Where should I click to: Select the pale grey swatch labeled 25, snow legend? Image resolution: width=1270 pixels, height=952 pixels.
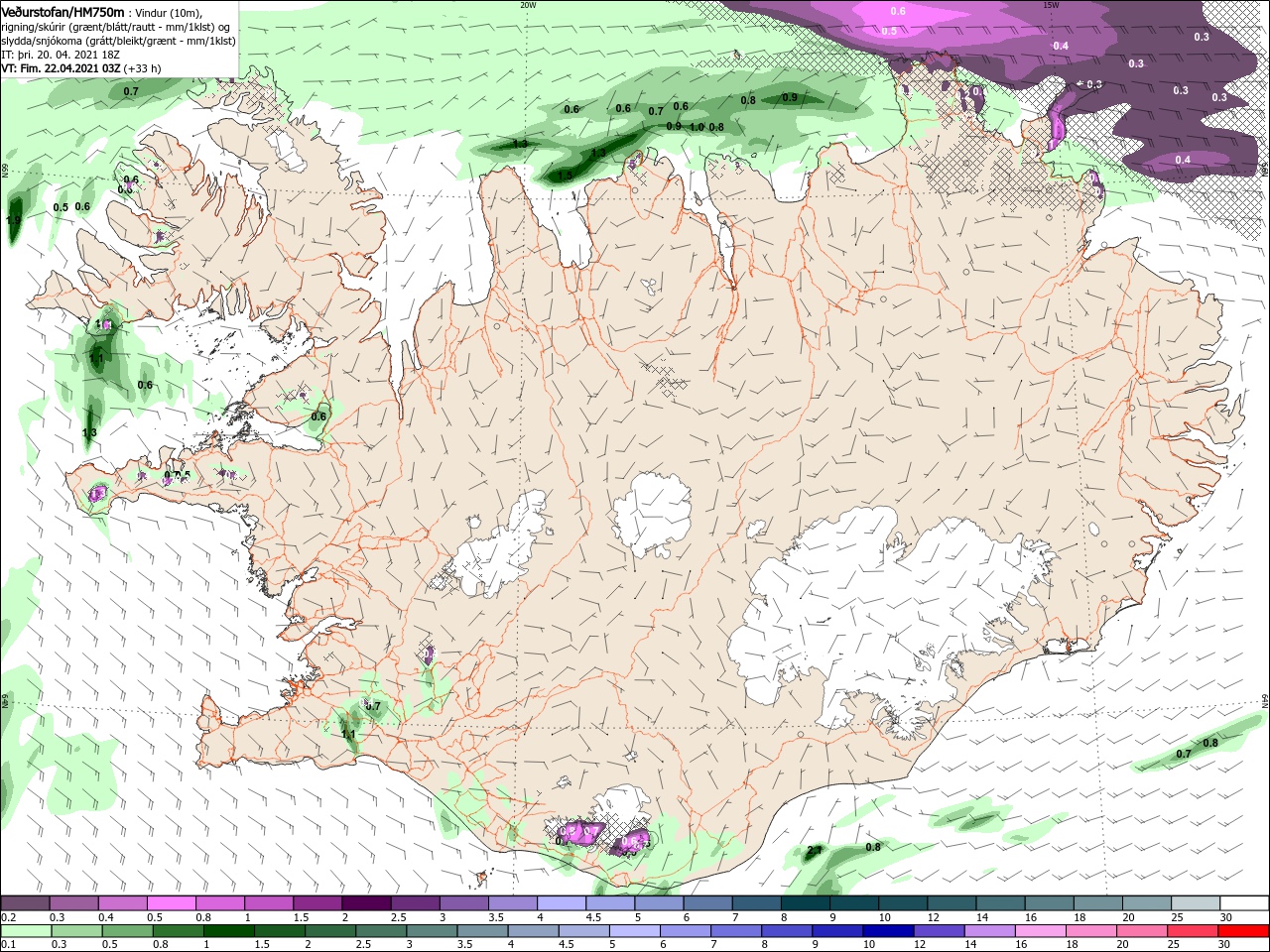click(x=1196, y=903)
